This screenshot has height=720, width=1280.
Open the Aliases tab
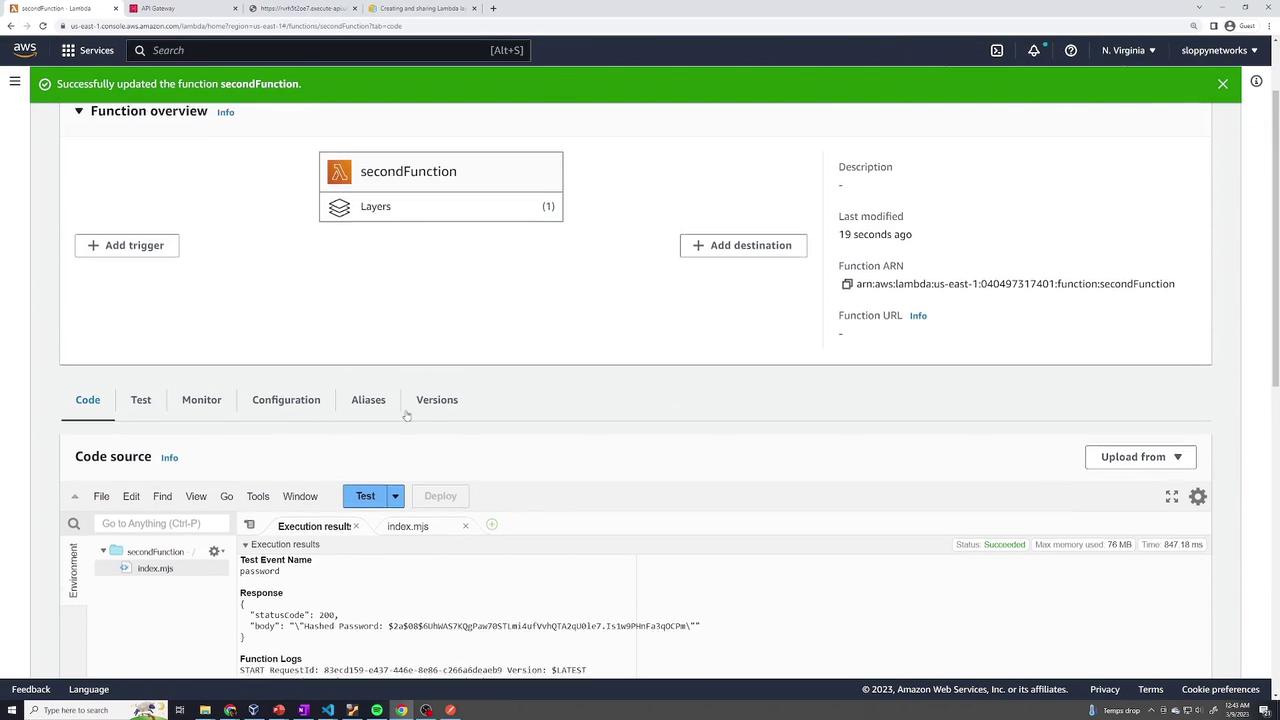click(368, 400)
